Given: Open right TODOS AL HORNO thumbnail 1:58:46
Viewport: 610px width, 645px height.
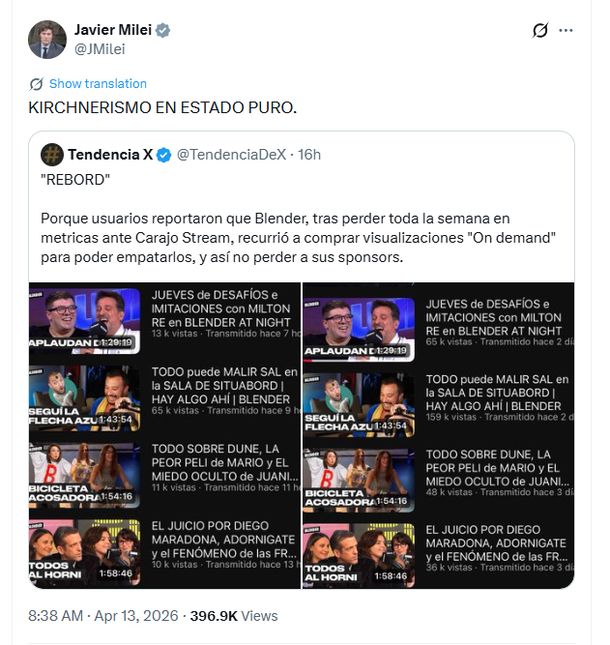Looking at the screenshot, I should click(358, 551).
